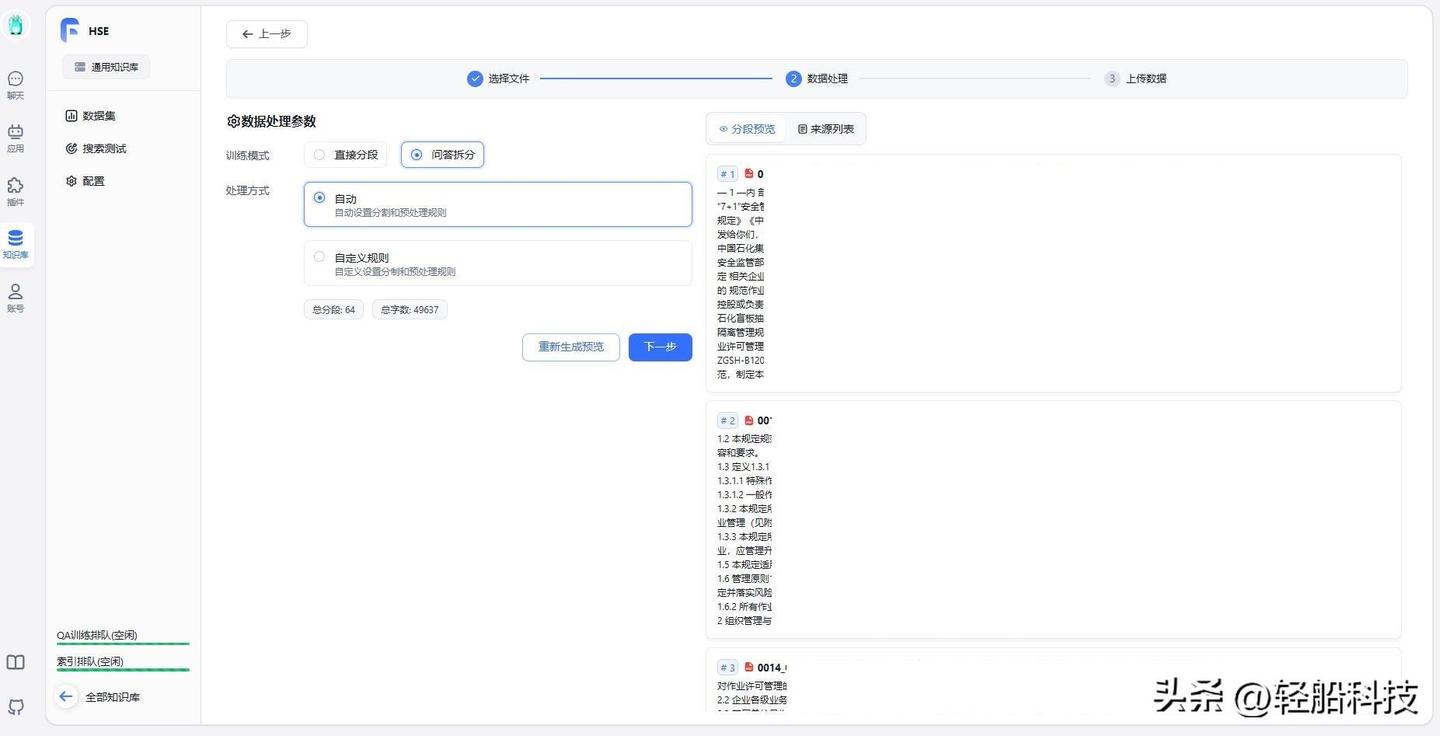The width and height of the screenshot is (1440, 736).
Task: Open the 聊天 chat icon in sidebar
Action: click(x=15, y=84)
